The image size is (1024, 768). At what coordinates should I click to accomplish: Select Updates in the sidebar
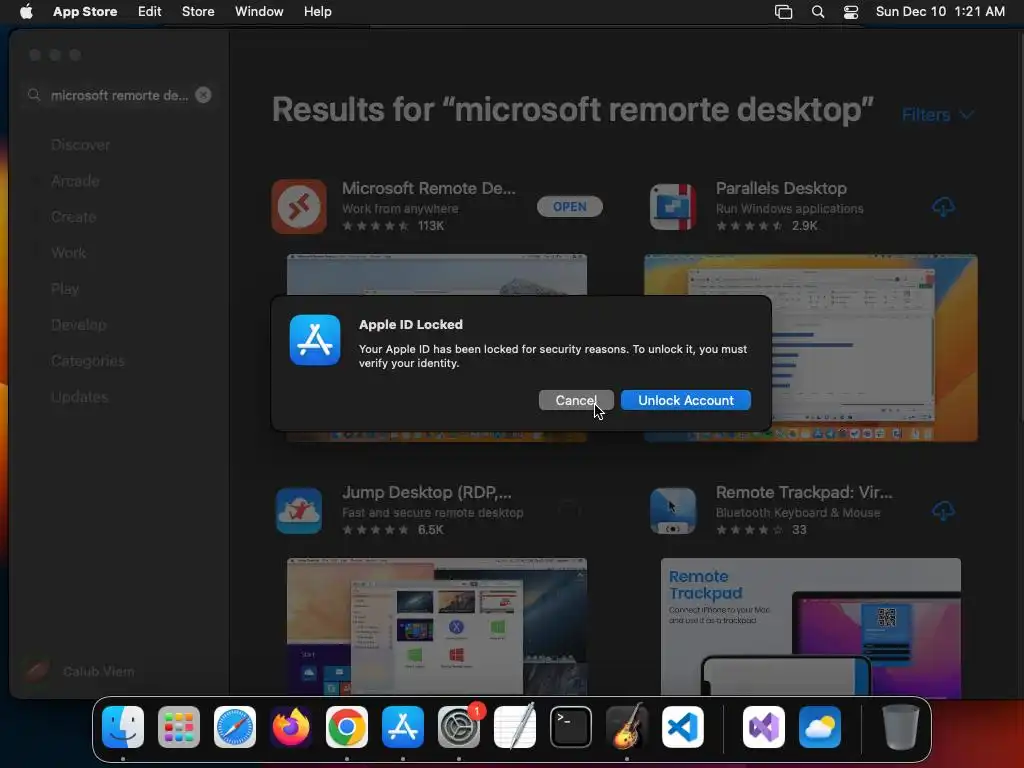(80, 396)
